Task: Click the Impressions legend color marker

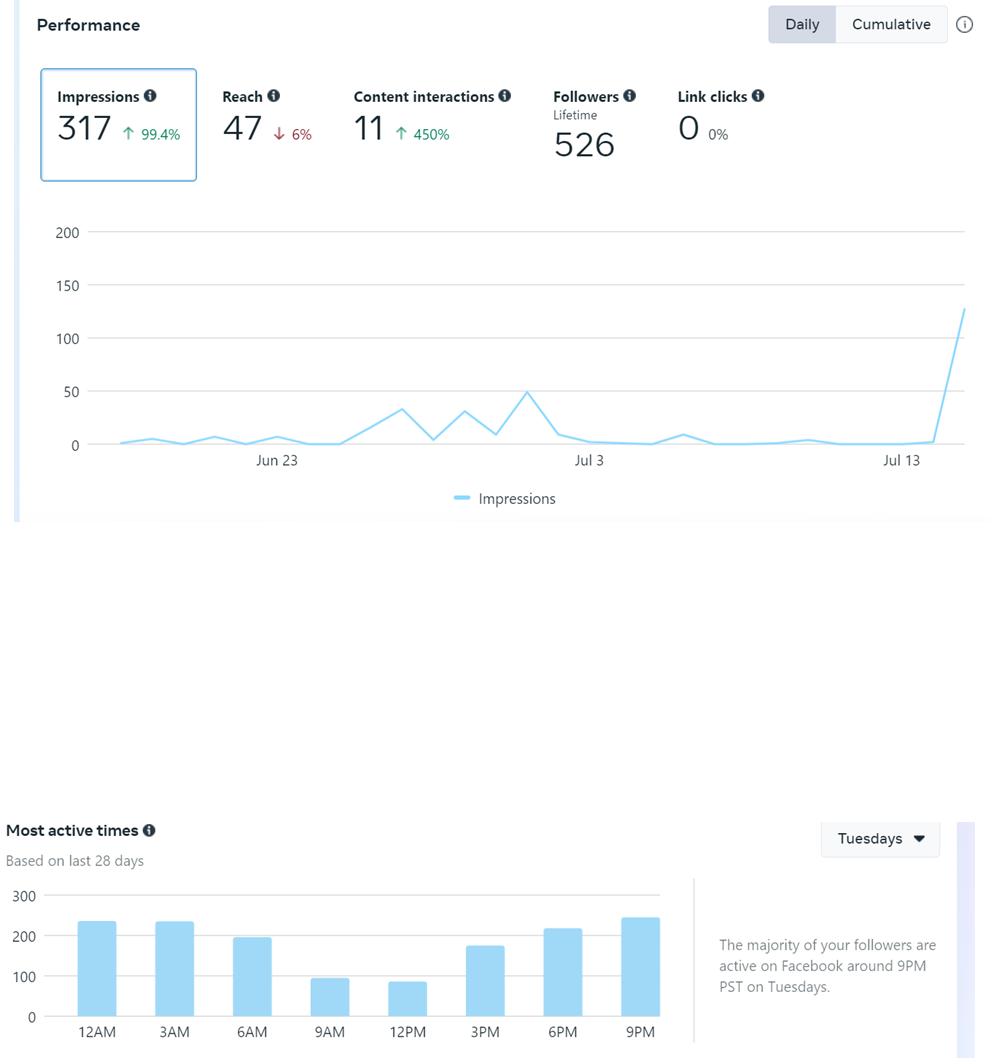Action: click(x=461, y=498)
